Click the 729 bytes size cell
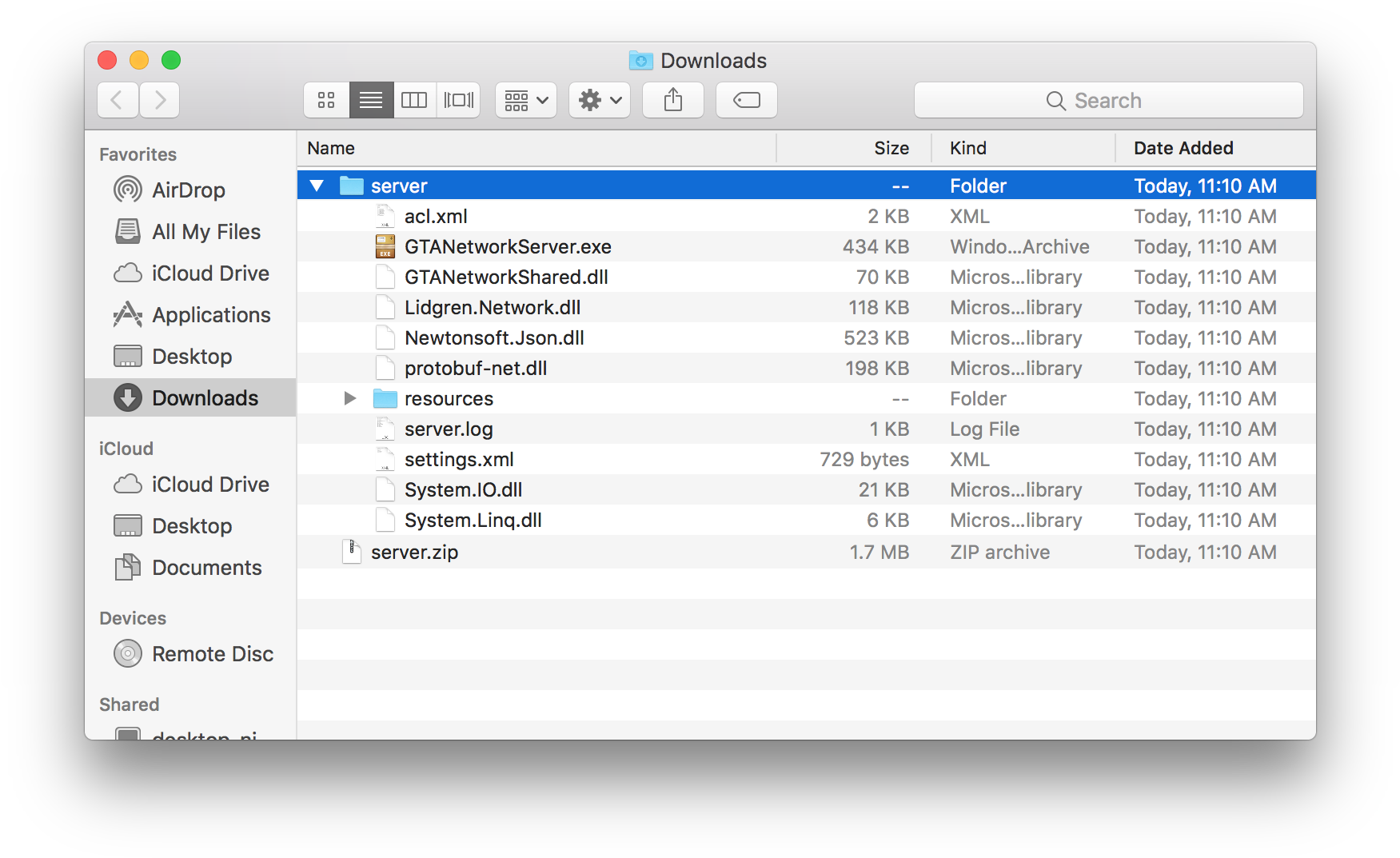This screenshot has height=858, width=1400. click(x=864, y=460)
